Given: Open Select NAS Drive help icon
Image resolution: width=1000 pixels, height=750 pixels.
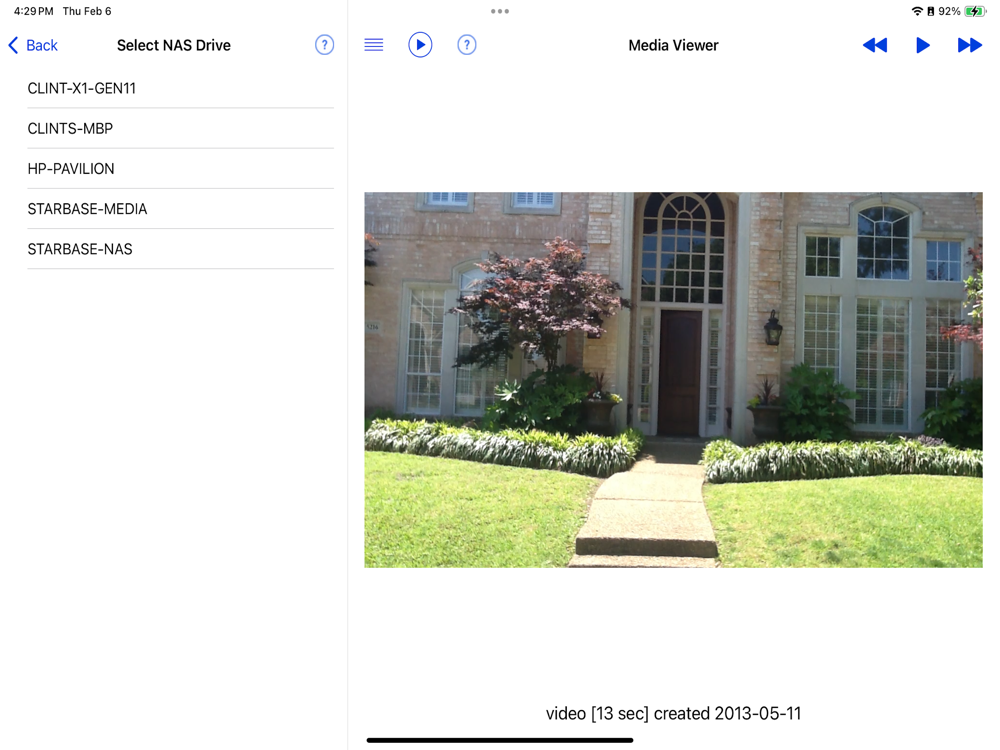Looking at the screenshot, I should coord(325,45).
